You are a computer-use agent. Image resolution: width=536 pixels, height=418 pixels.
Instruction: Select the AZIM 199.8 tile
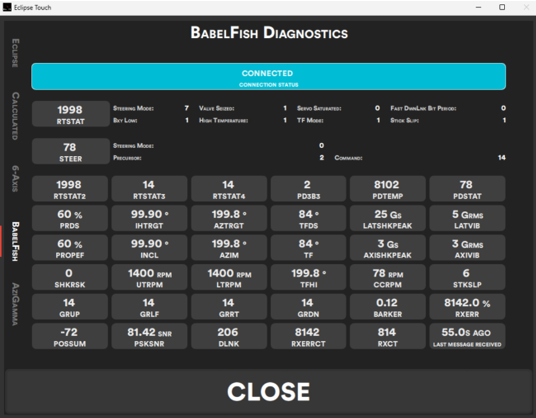[229, 248]
